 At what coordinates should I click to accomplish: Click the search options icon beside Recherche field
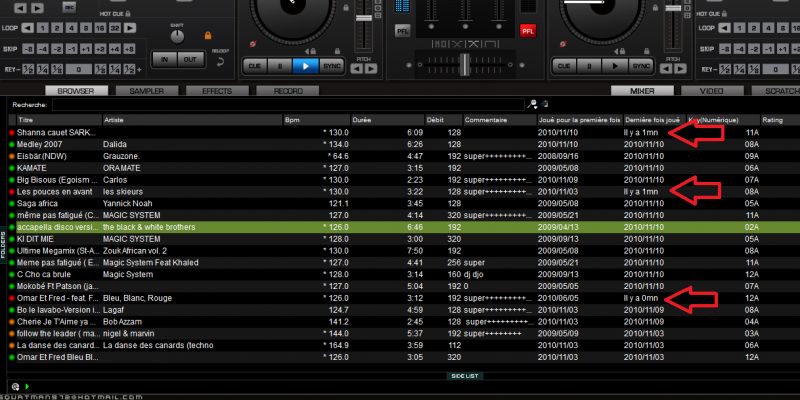pyautogui.click(x=533, y=104)
